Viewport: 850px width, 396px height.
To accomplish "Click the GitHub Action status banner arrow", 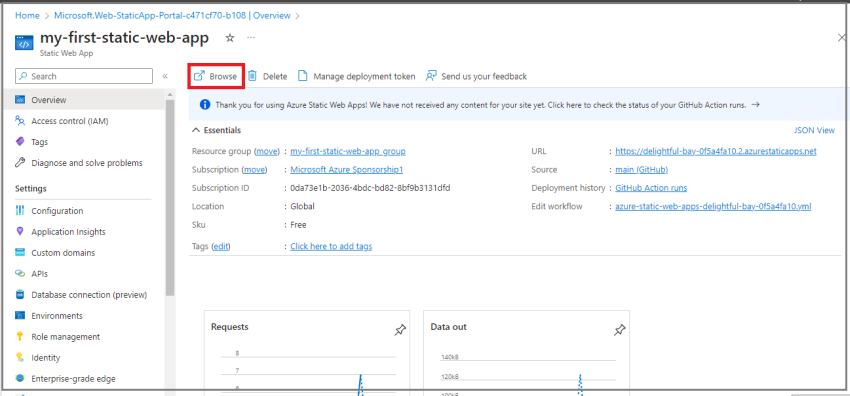I will (x=756, y=105).
